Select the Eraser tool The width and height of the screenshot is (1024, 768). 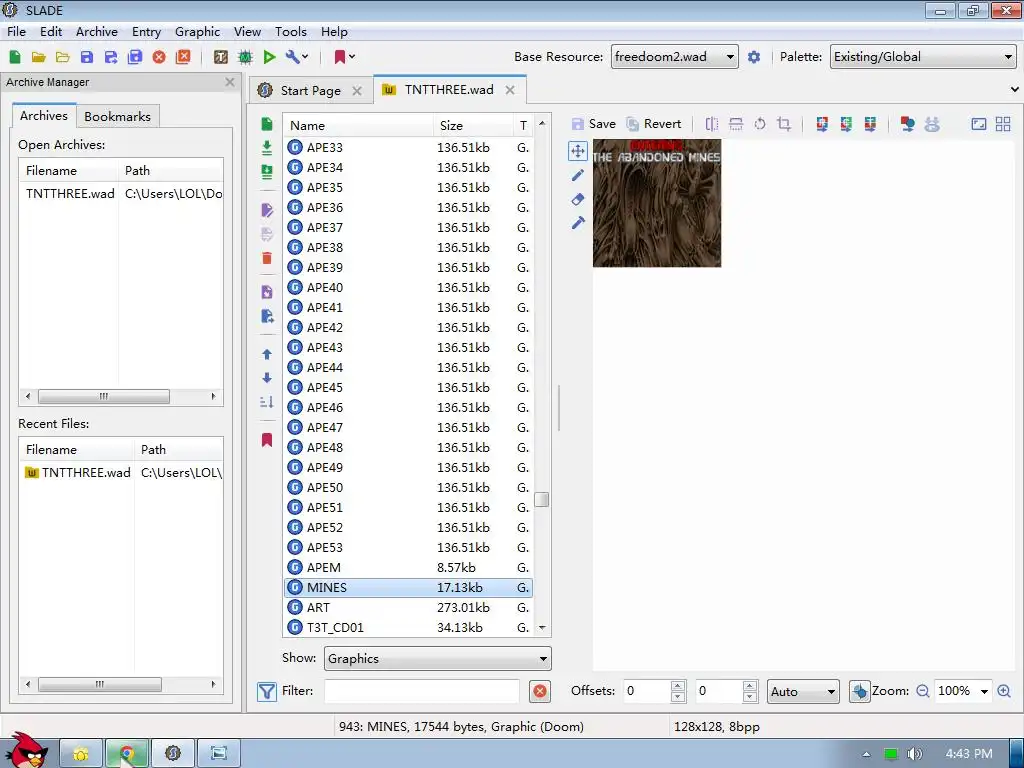click(x=578, y=199)
